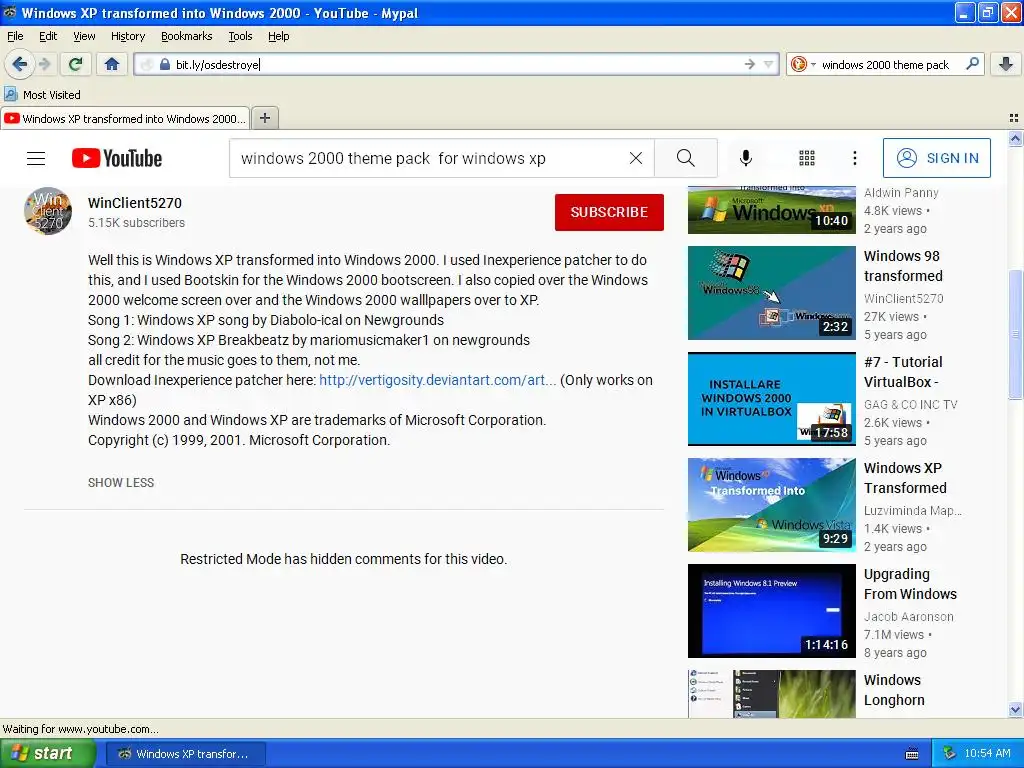The image size is (1024, 768).
Task: Clear the YouTube search query with X
Action: click(x=635, y=158)
